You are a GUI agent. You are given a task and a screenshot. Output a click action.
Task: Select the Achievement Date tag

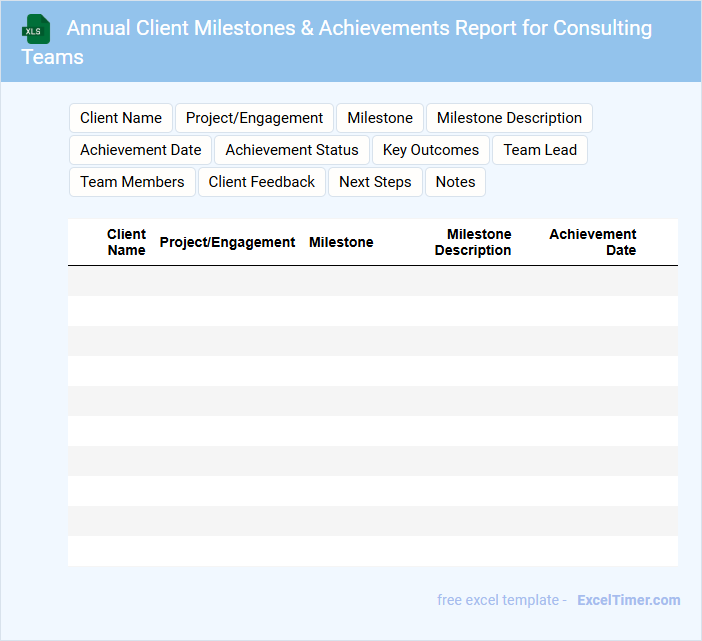[140, 150]
